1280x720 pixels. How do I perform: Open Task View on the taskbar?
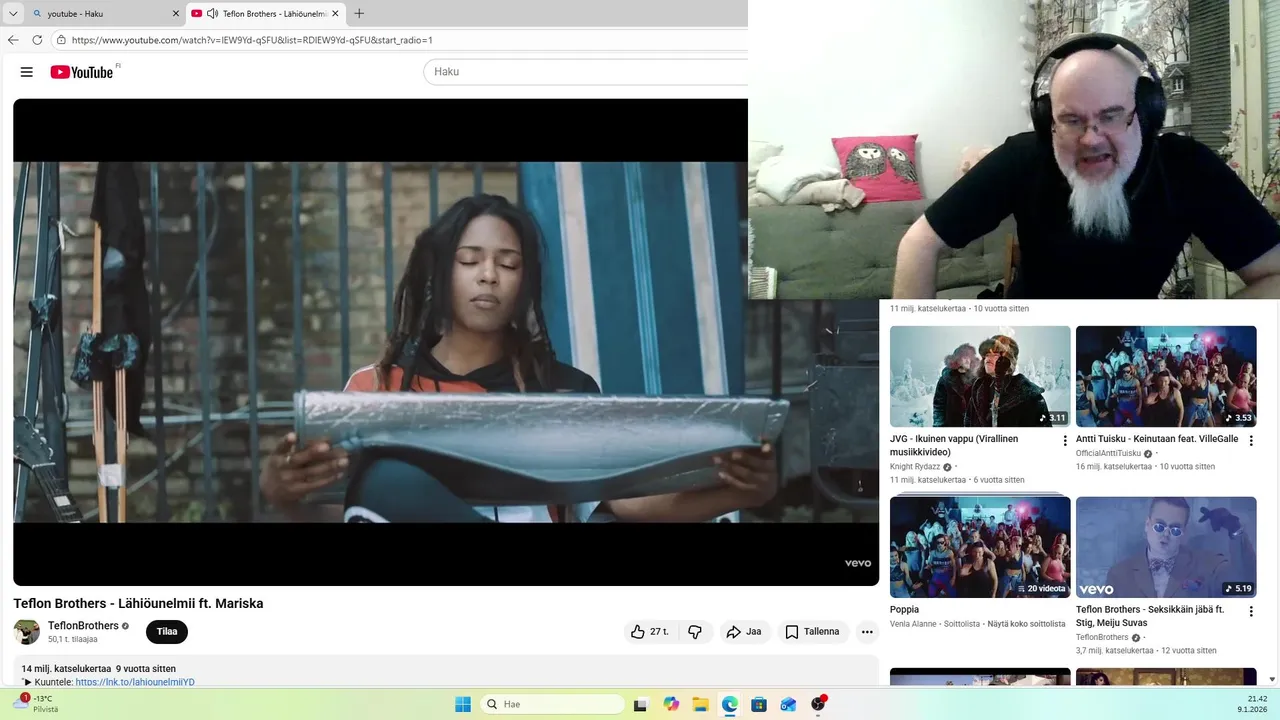tap(641, 704)
